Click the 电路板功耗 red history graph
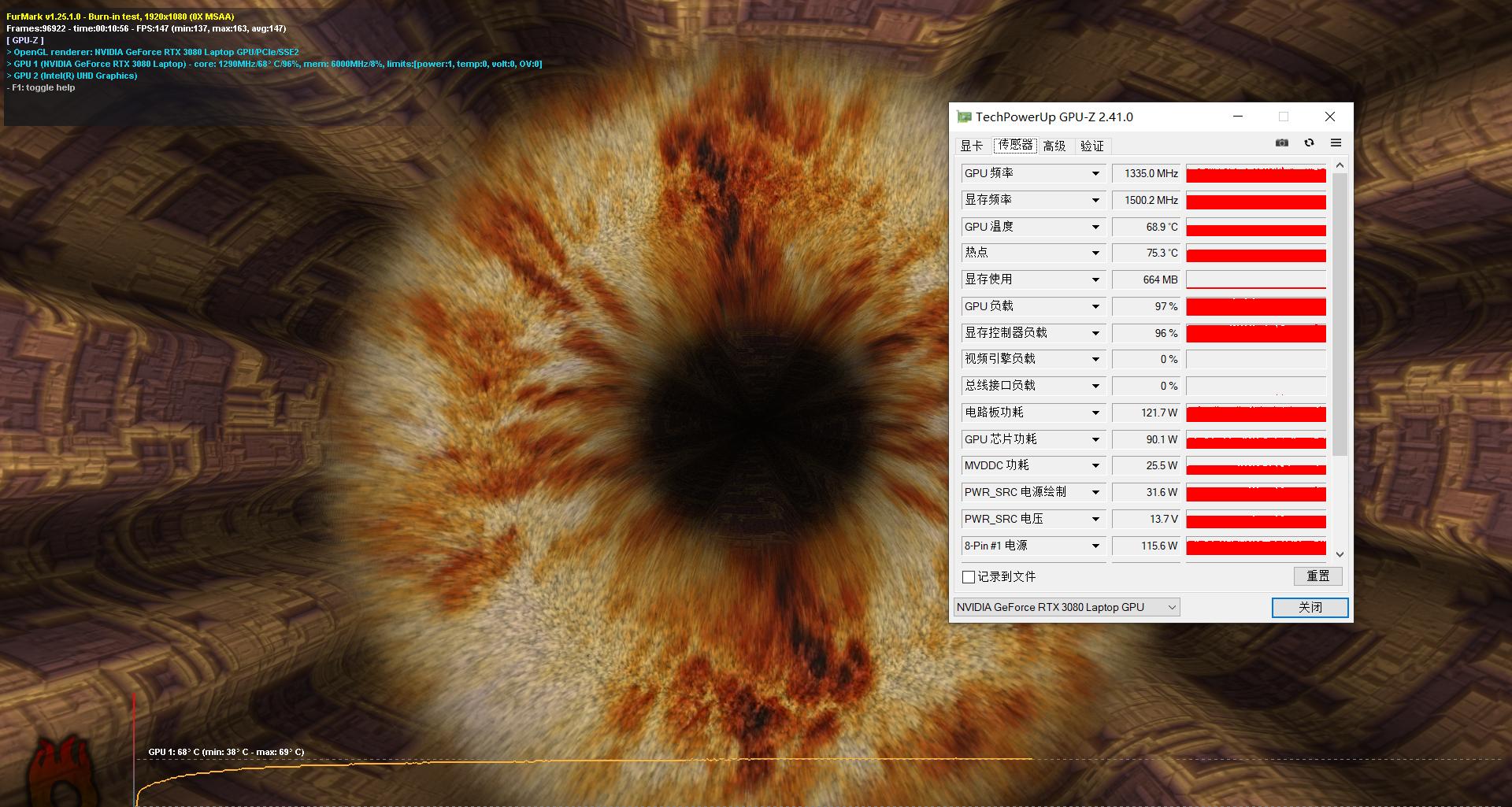Screen dimensions: 1512x807 (1256, 413)
